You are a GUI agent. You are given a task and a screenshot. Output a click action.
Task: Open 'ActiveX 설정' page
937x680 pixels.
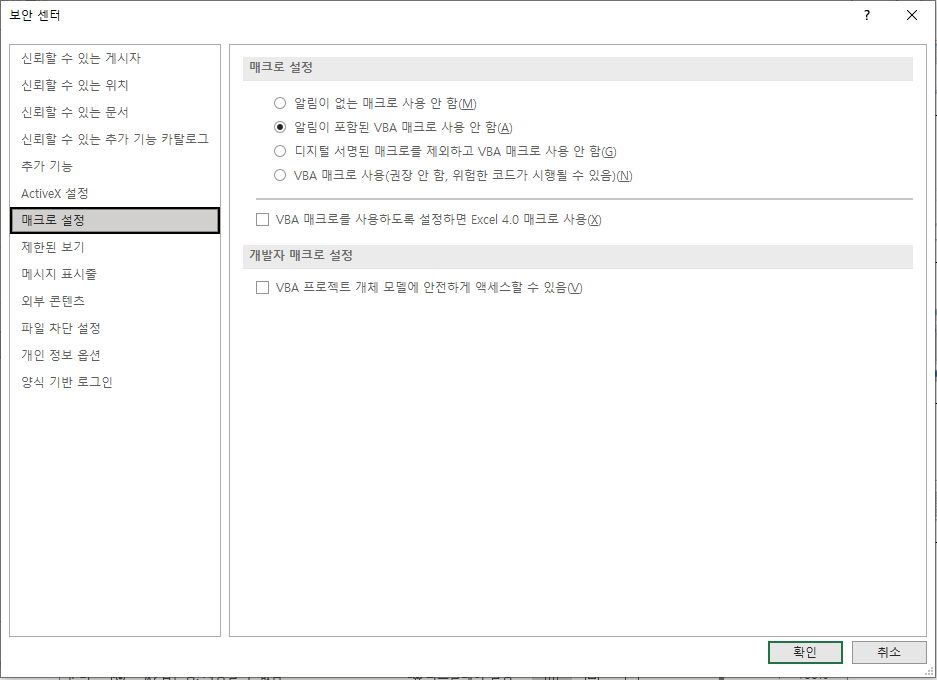tap(115, 194)
